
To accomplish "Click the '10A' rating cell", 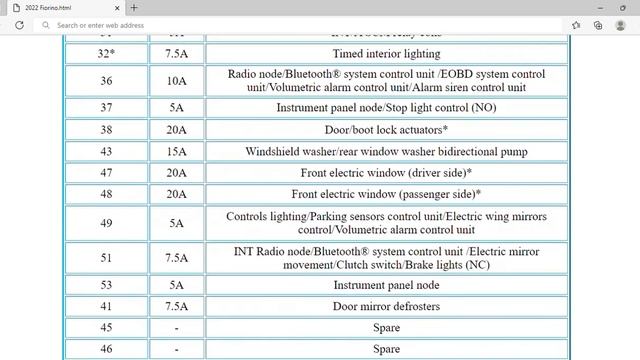I will (x=176, y=81).
